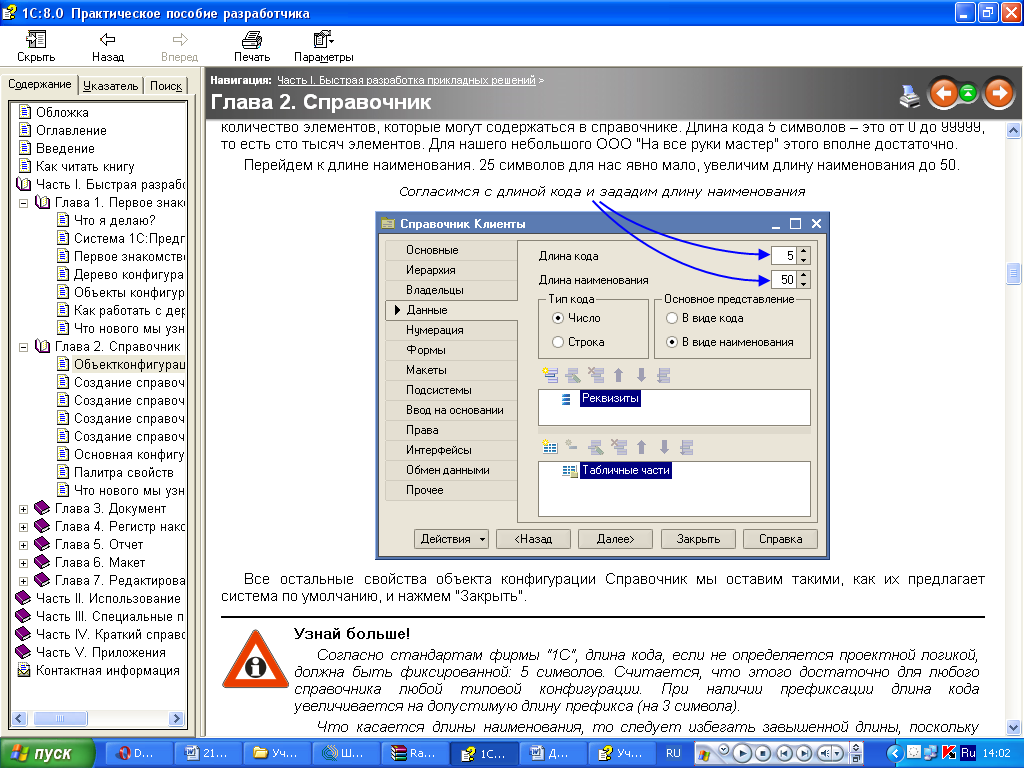
Task: Select the Число radio button
Action: 558,318
